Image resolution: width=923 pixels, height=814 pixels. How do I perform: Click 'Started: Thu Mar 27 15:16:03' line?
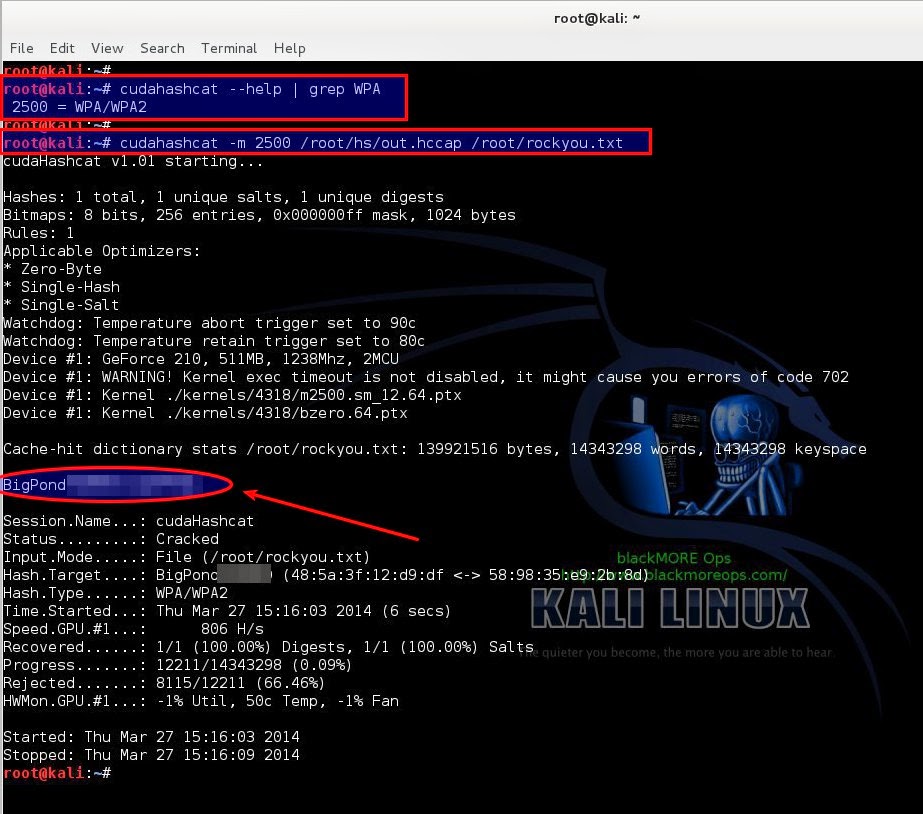pos(151,737)
